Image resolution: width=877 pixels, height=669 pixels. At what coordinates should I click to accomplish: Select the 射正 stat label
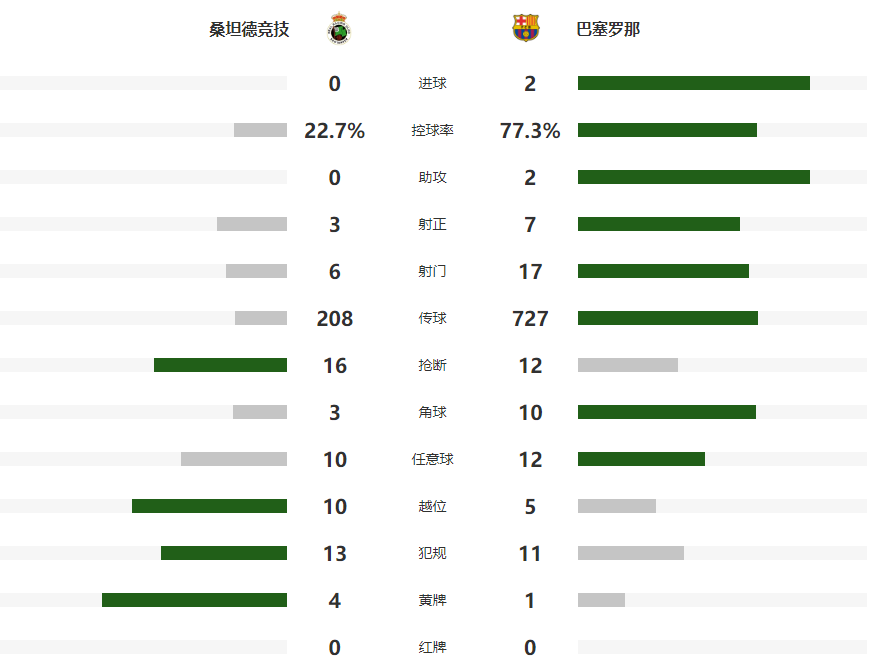point(432,225)
